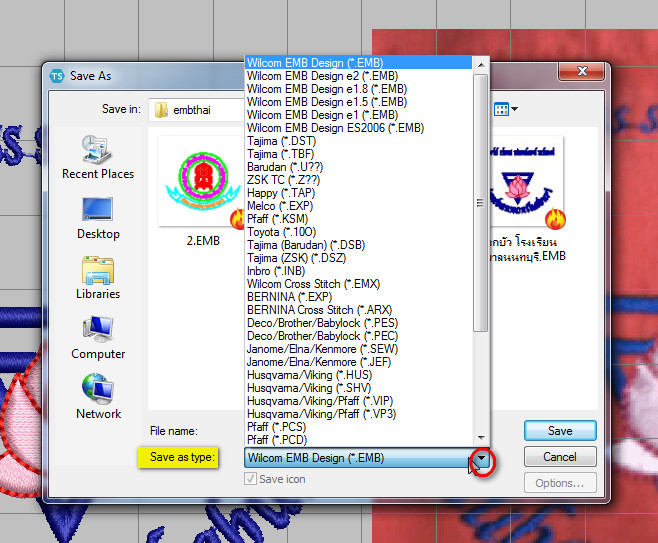658x543 pixels.
Task: Select Pfaff (*.PCD) format
Action: 359,440
